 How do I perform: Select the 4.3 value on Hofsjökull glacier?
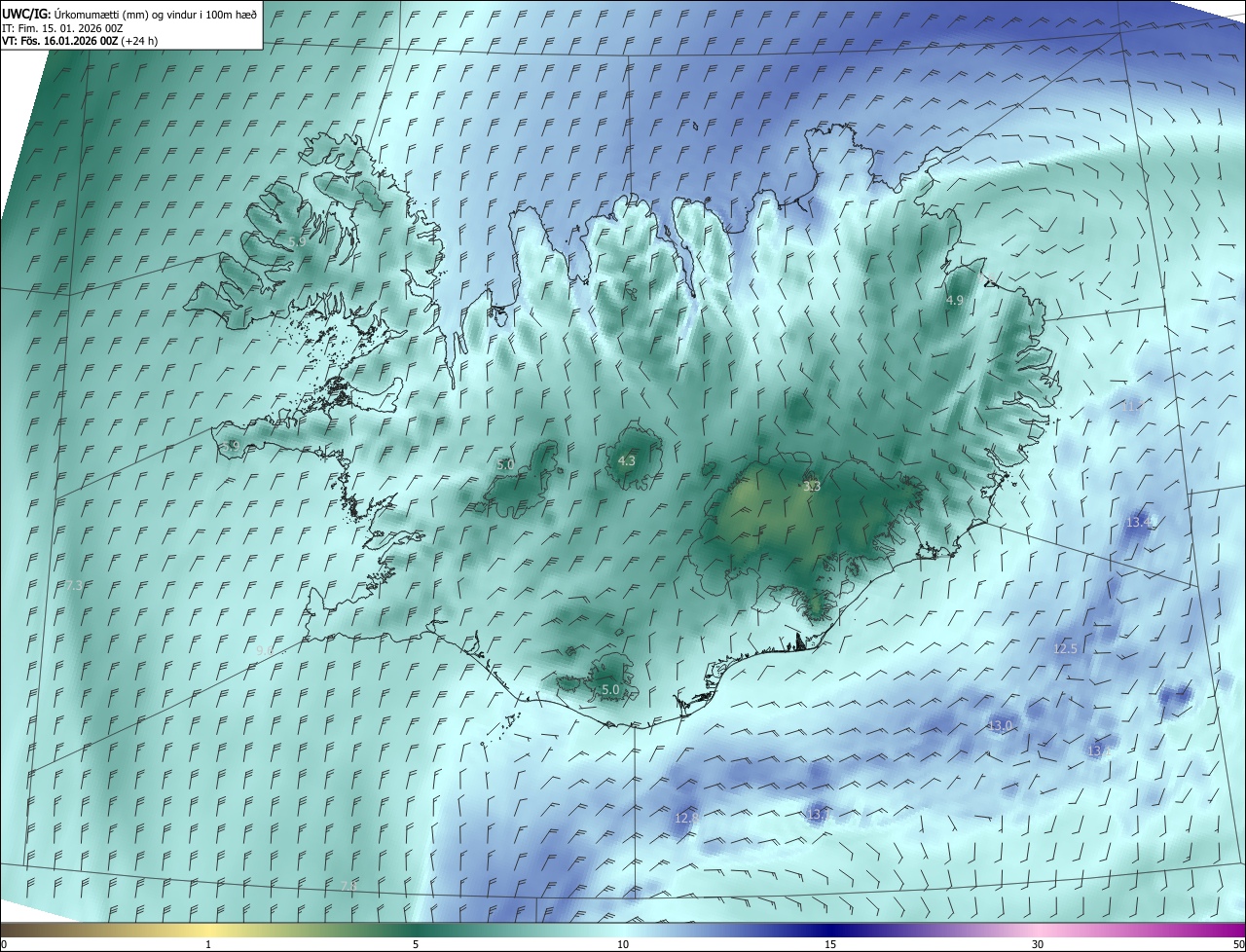627,461
